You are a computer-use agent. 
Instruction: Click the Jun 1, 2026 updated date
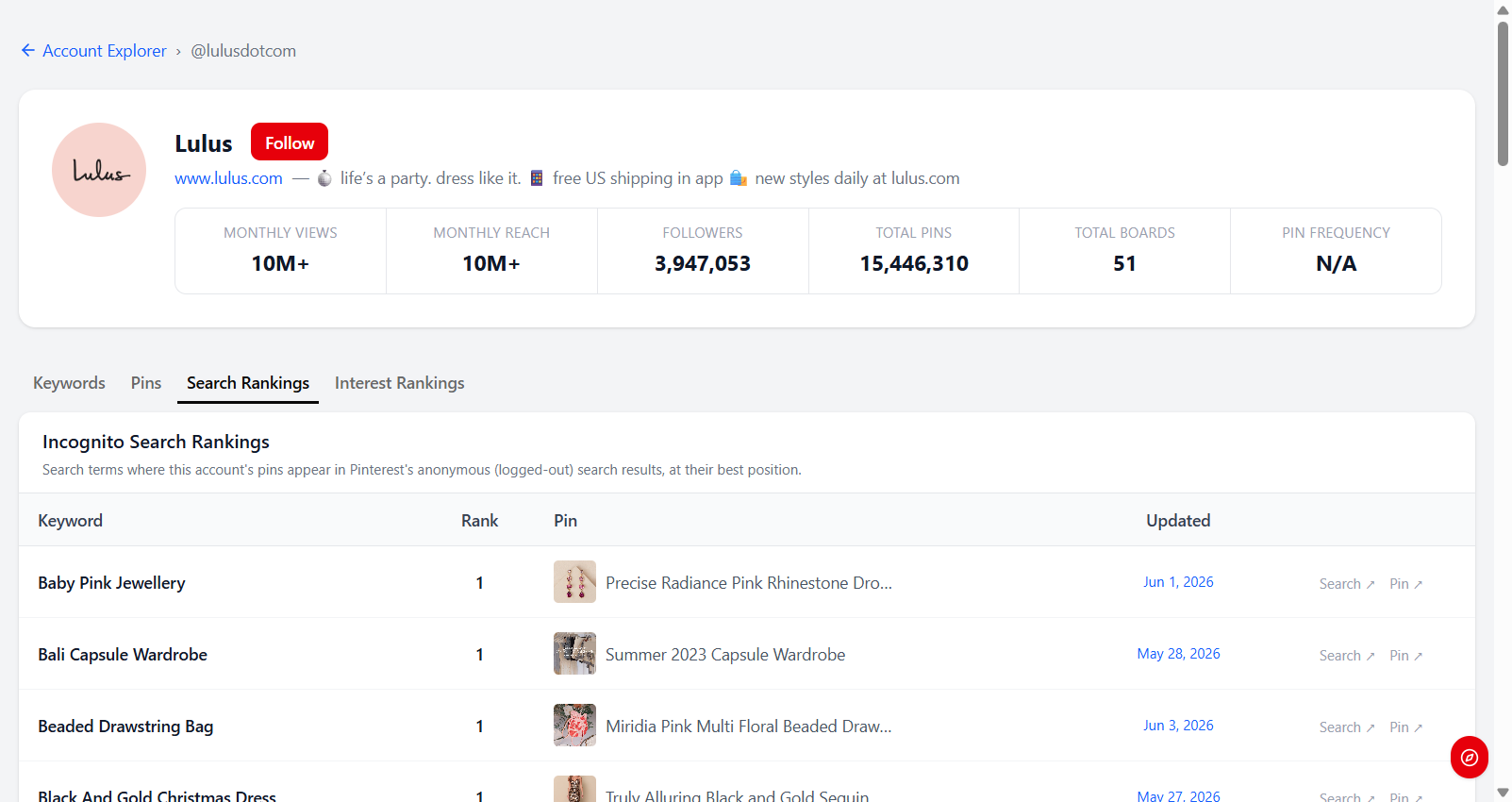1178,582
